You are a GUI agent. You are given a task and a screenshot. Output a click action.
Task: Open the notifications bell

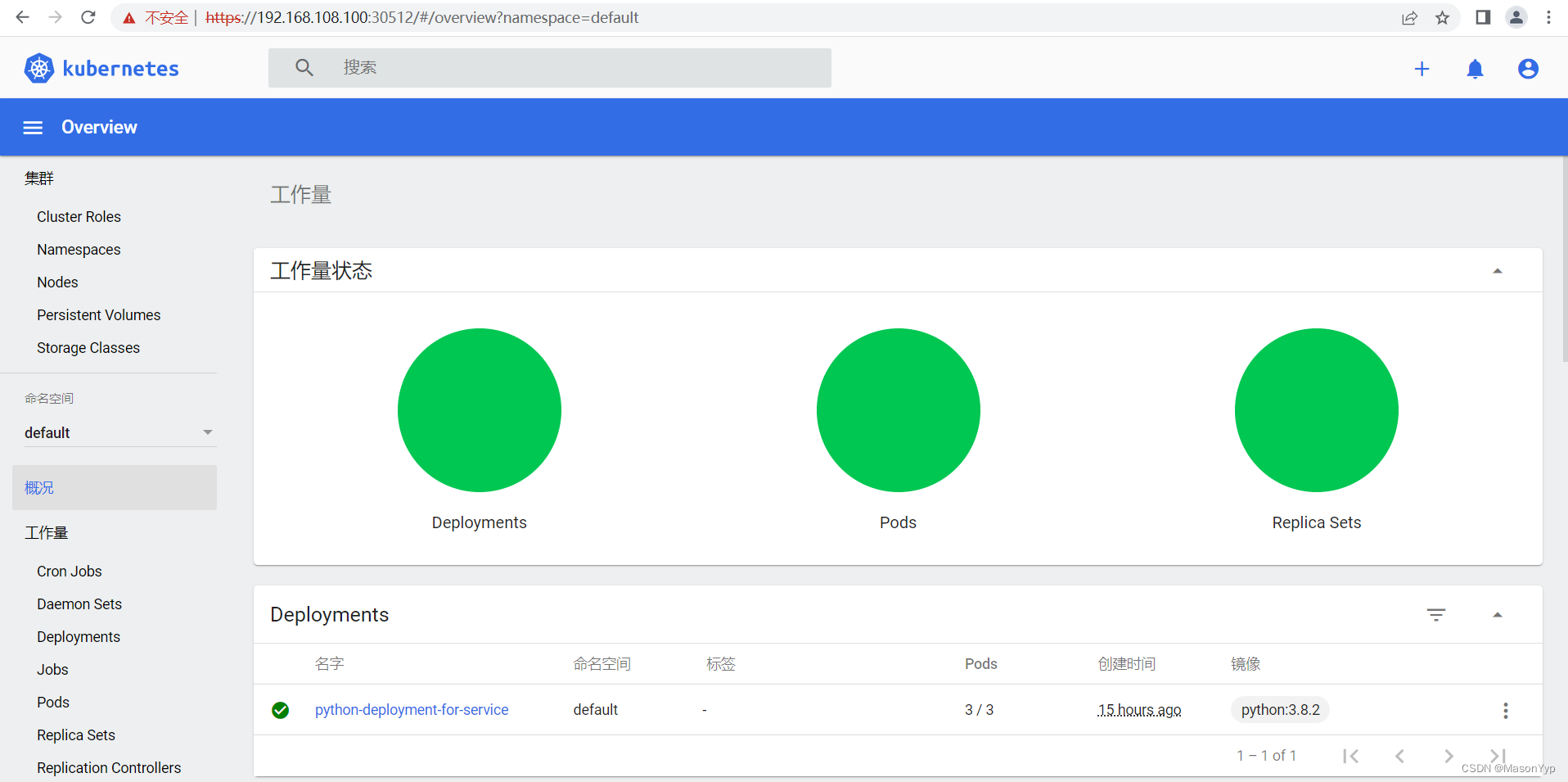point(1475,69)
